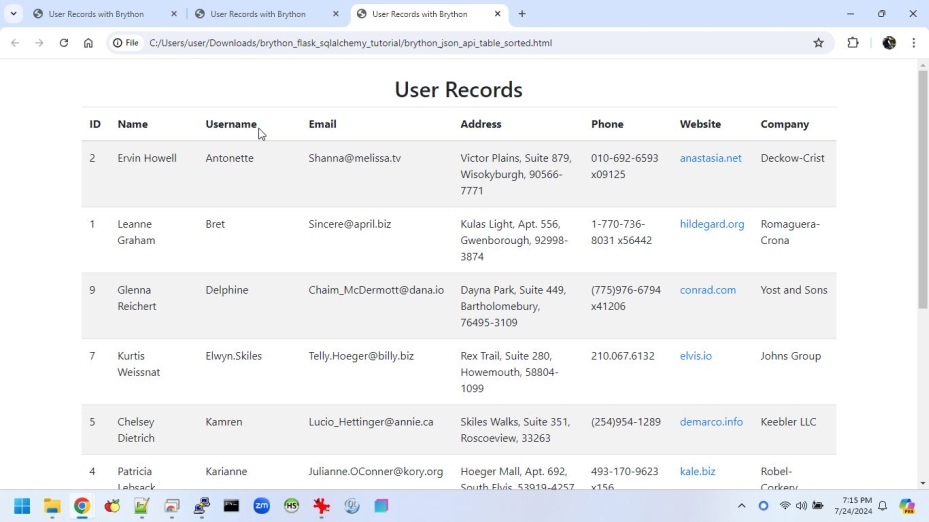
Task: Click the vertical page scrollbar
Action: pyautogui.click(x=922, y=190)
